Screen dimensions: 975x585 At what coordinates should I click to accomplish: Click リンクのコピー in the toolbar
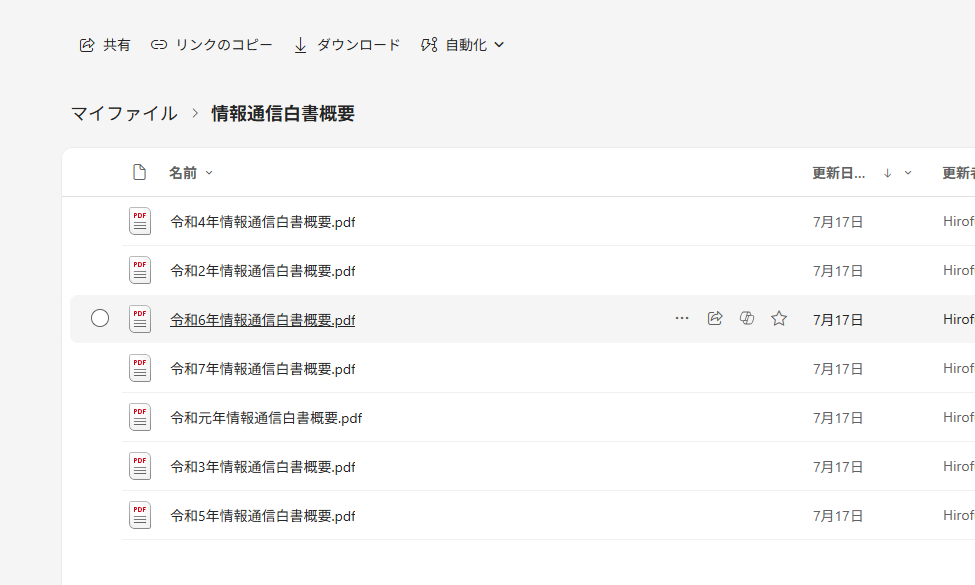pos(212,45)
